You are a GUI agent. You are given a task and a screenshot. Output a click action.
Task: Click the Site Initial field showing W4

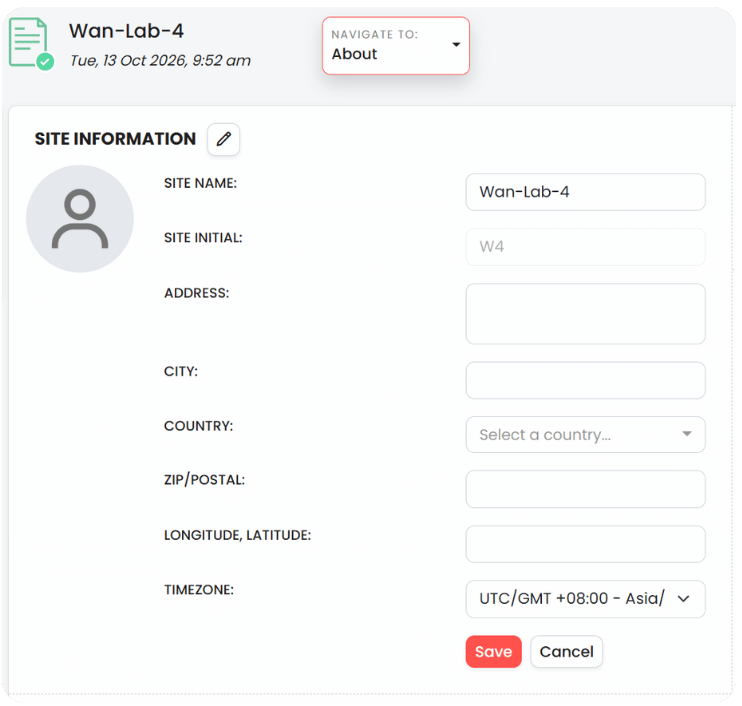[585, 247]
